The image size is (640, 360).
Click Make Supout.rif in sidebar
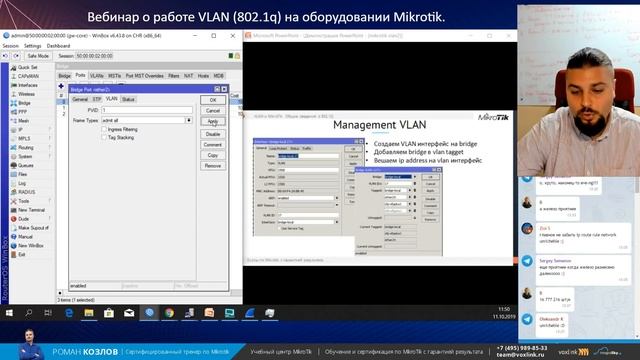tap(33, 228)
